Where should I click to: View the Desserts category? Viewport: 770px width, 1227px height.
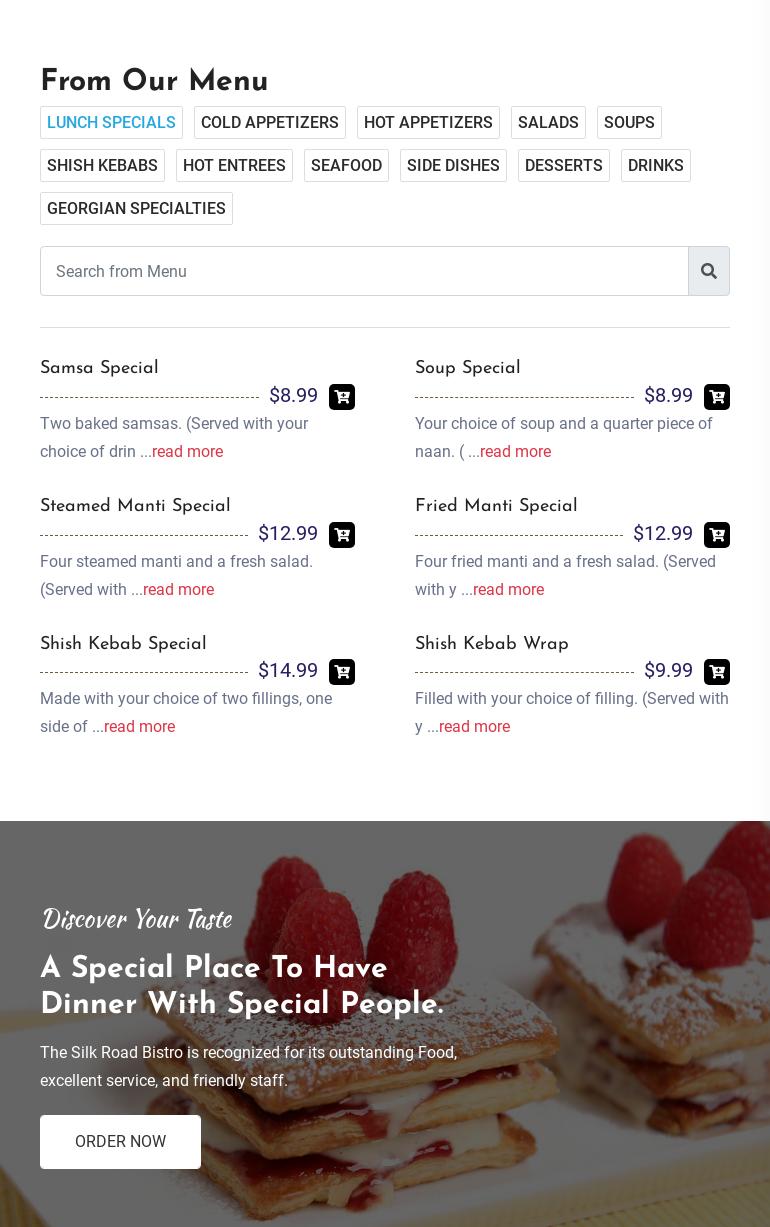[564, 165]
